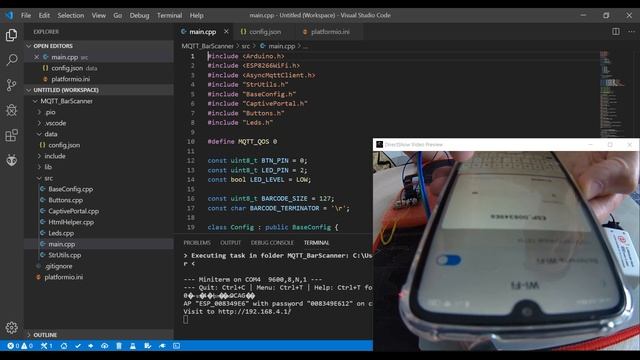Image resolution: width=640 pixels, height=360 pixels.
Task: Click the editor minimap on the right
Action: [x=611, y=94]
